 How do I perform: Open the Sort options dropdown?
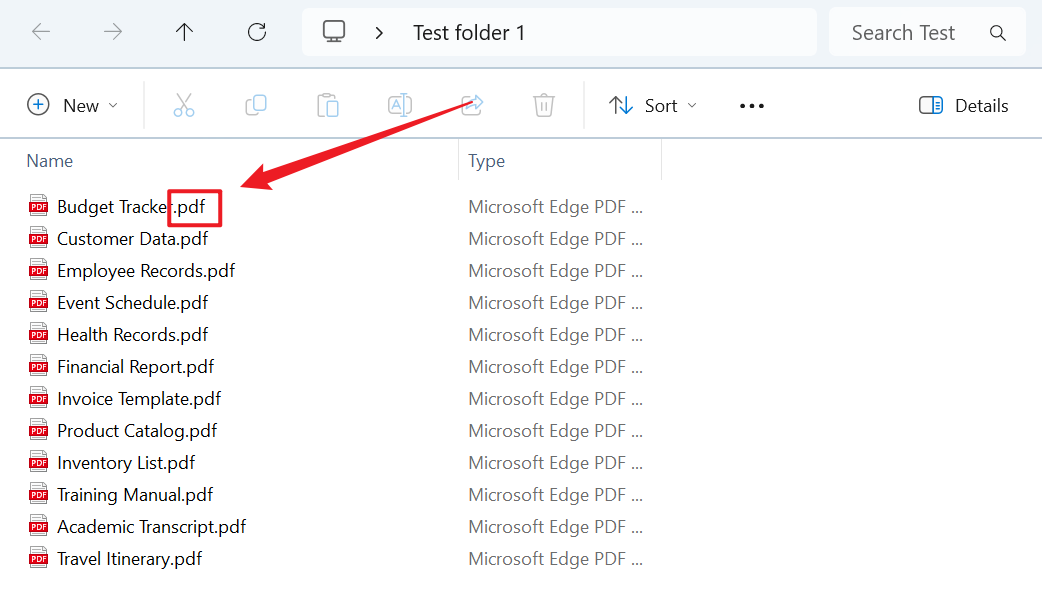(653, 105)
